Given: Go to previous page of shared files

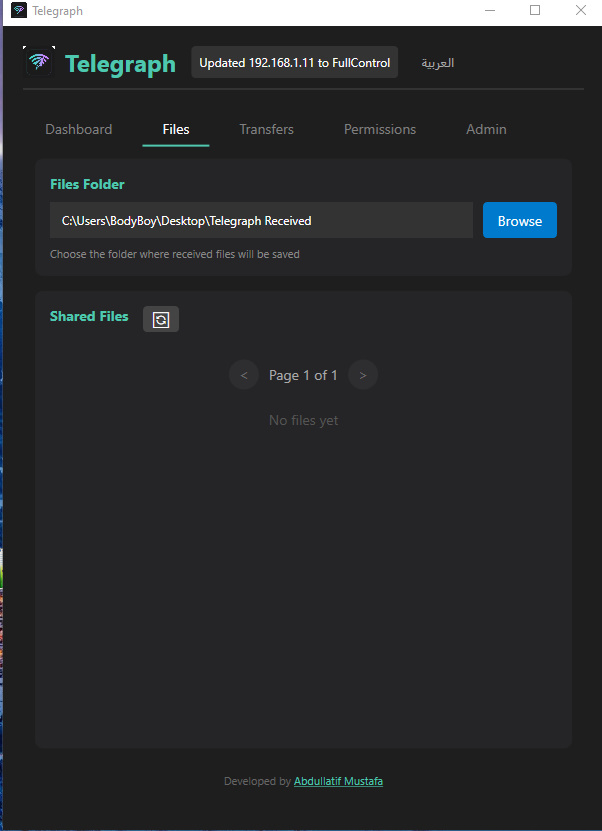Looking at the screenshot, I should (x=244, y=375).
